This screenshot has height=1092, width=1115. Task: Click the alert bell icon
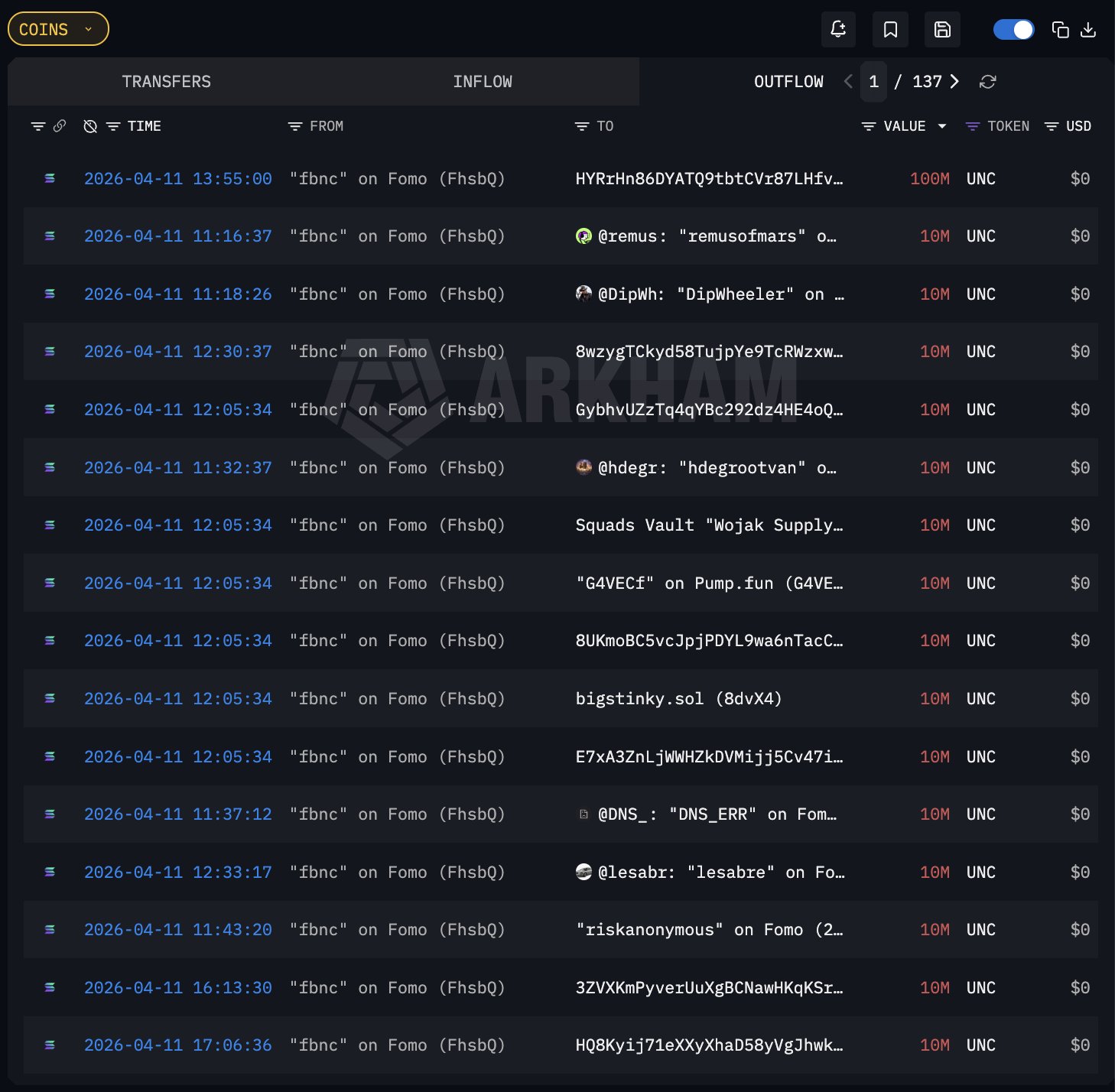pos(838,30)
